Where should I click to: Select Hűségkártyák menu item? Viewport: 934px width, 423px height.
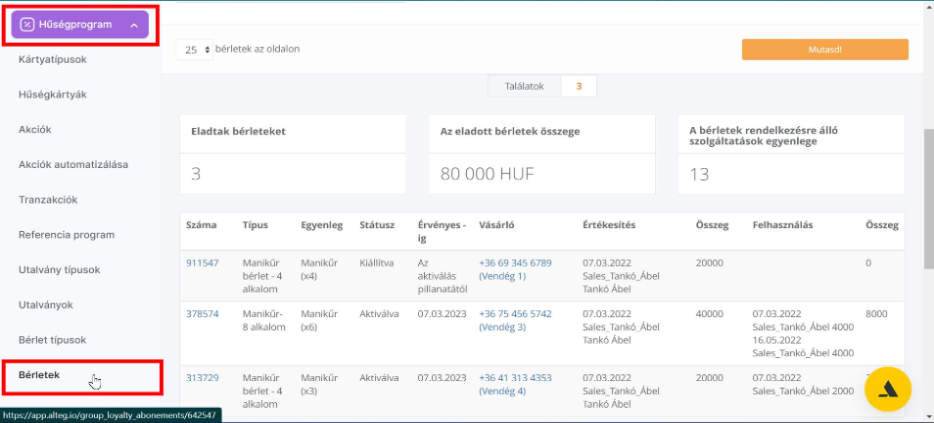click(52, 94)
